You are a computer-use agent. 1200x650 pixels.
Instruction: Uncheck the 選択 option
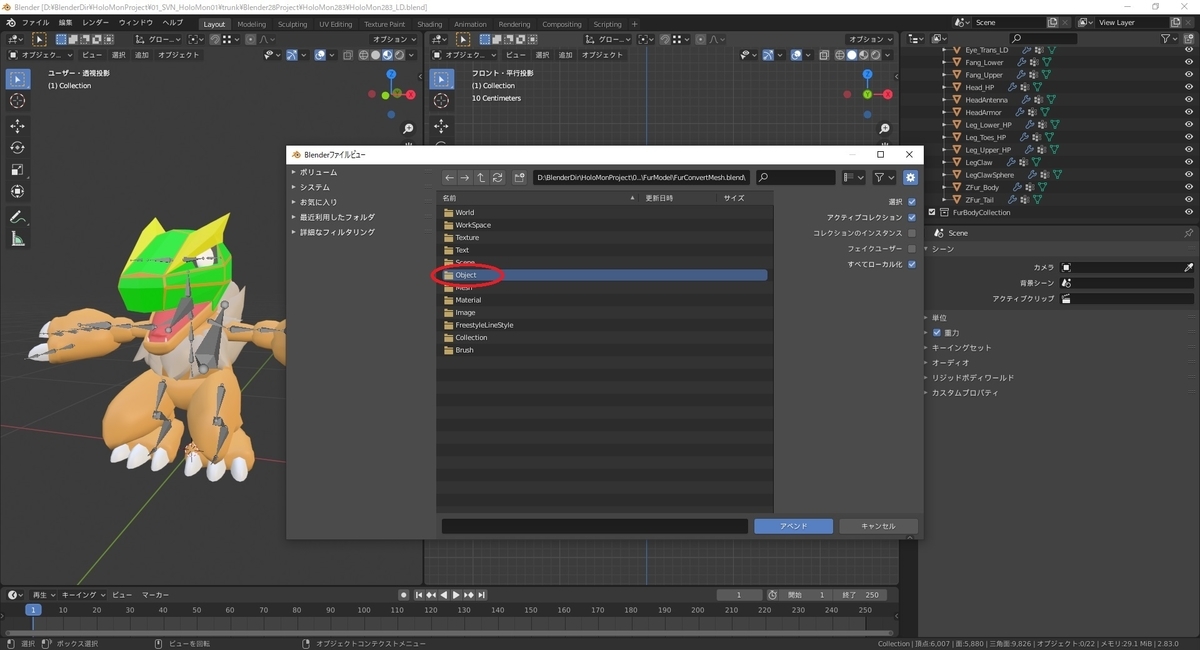pyautogui.click(x=912, y=202)
